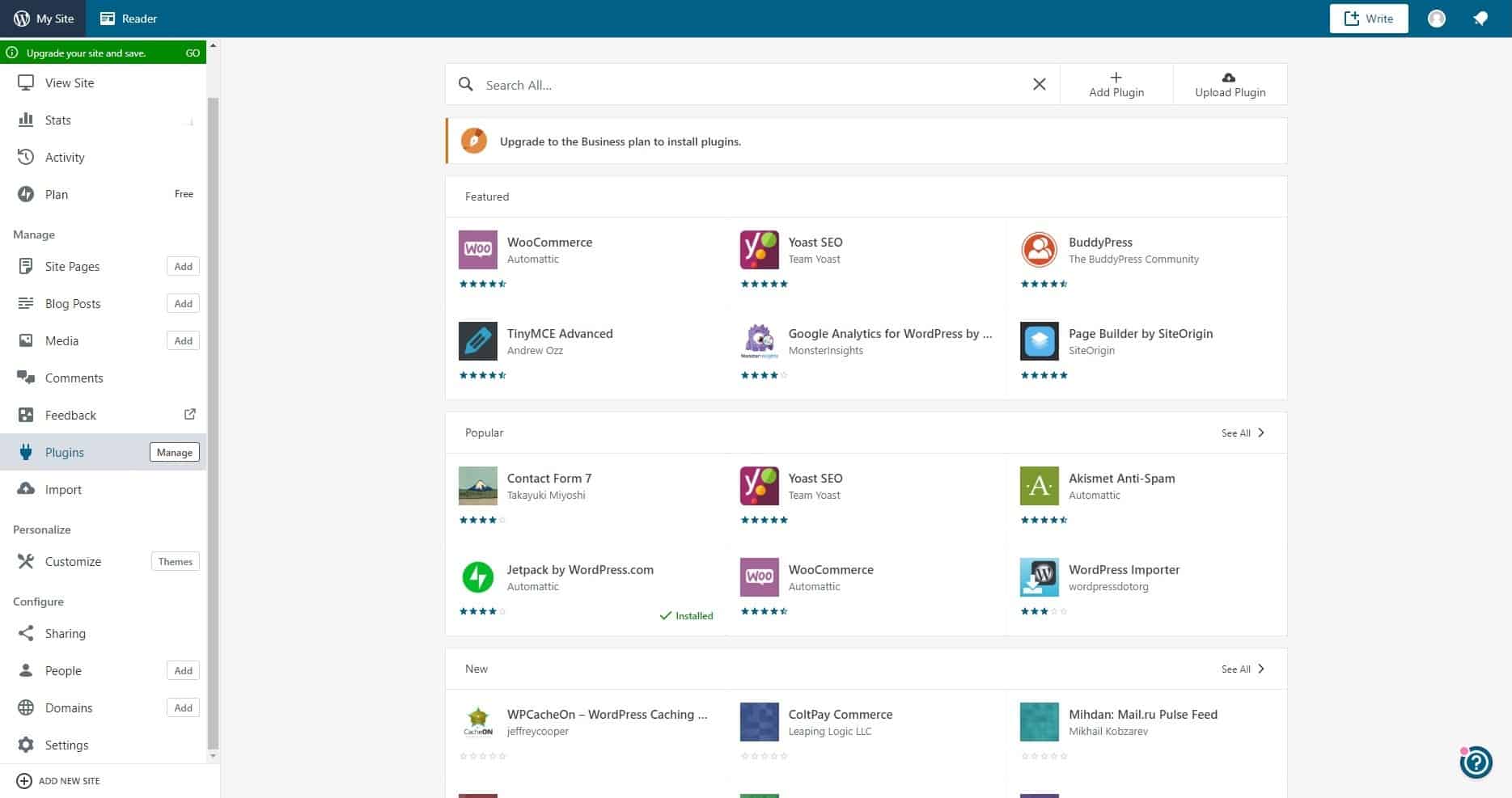Click Add next to People
1512x798 pixels.
click(x=184, y=671)
